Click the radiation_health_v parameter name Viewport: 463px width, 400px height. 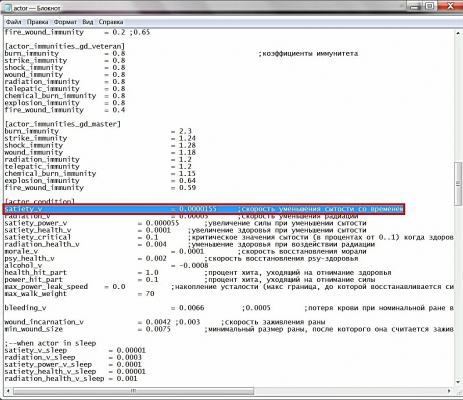[x=42, y=244]
